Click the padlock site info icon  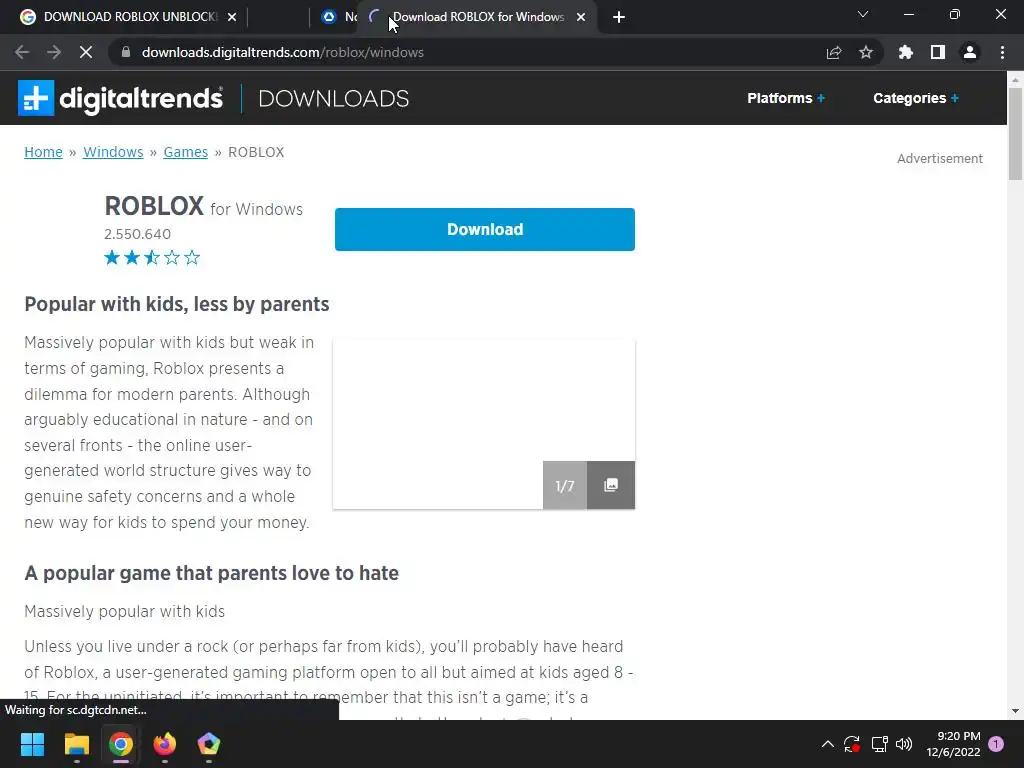[x=126, y=52]
